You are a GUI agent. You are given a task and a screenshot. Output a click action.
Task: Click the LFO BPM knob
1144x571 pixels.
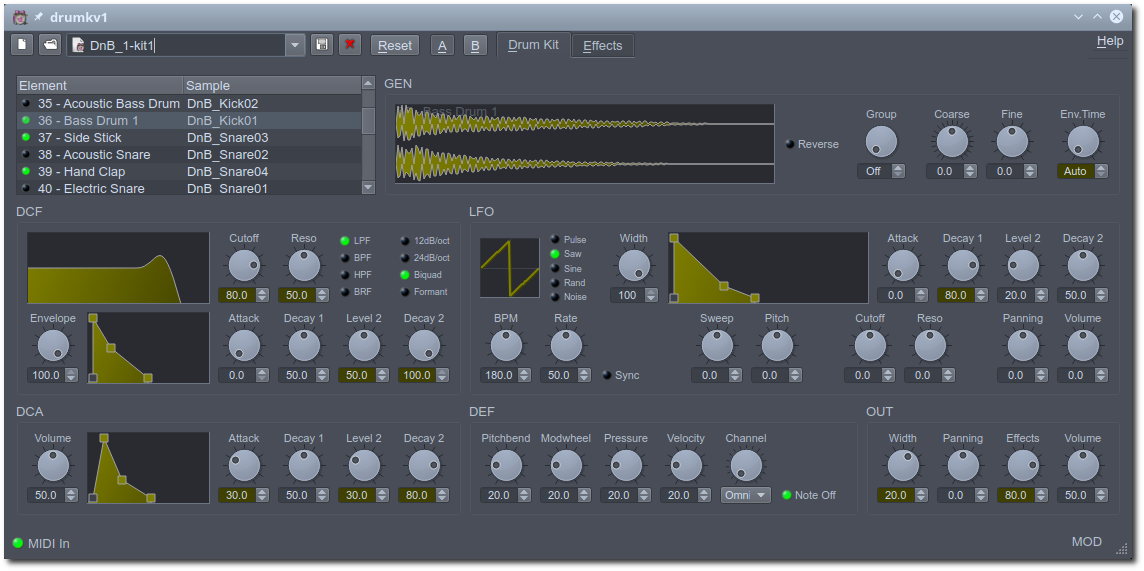point(506,346)
